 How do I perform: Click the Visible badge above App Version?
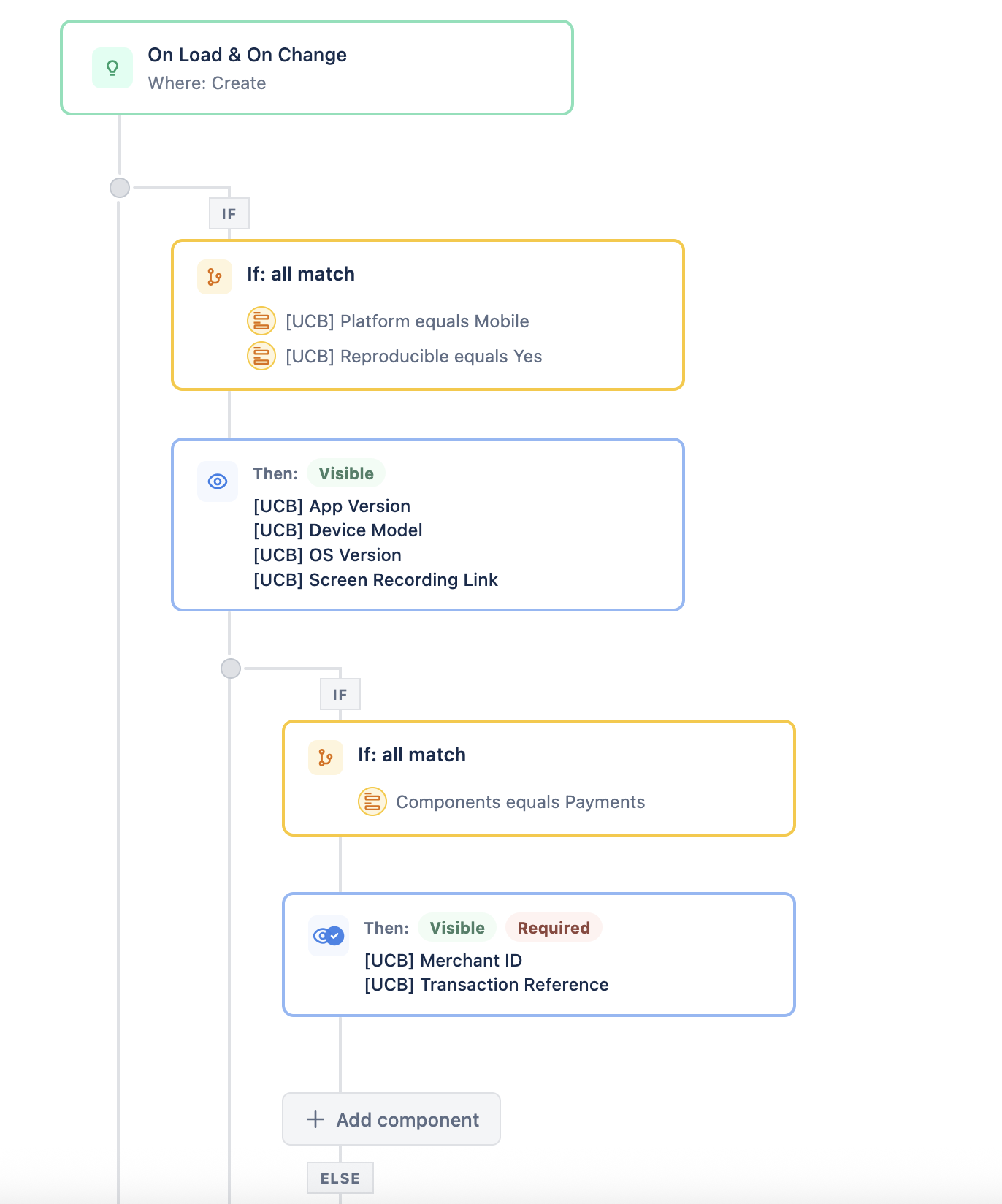pos(346,473)
